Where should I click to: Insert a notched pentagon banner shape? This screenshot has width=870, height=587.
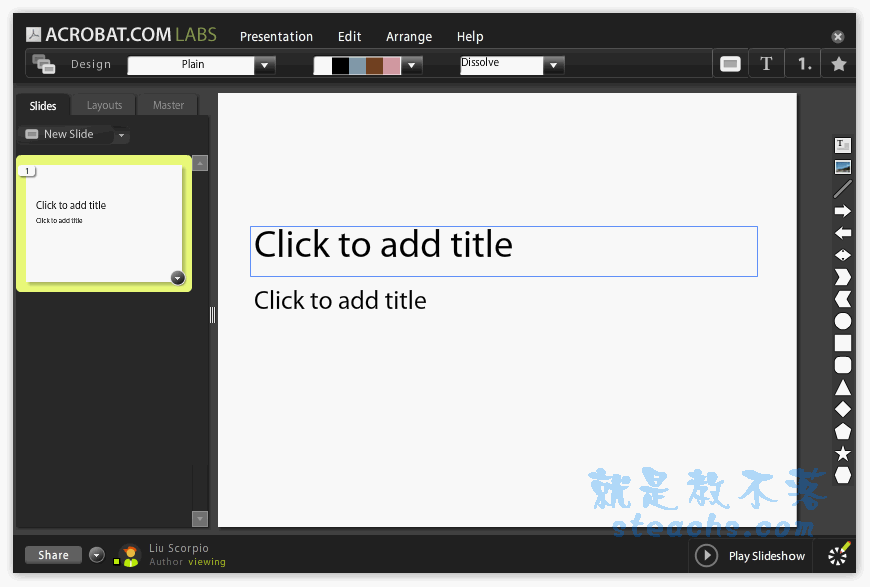point(843,299)
